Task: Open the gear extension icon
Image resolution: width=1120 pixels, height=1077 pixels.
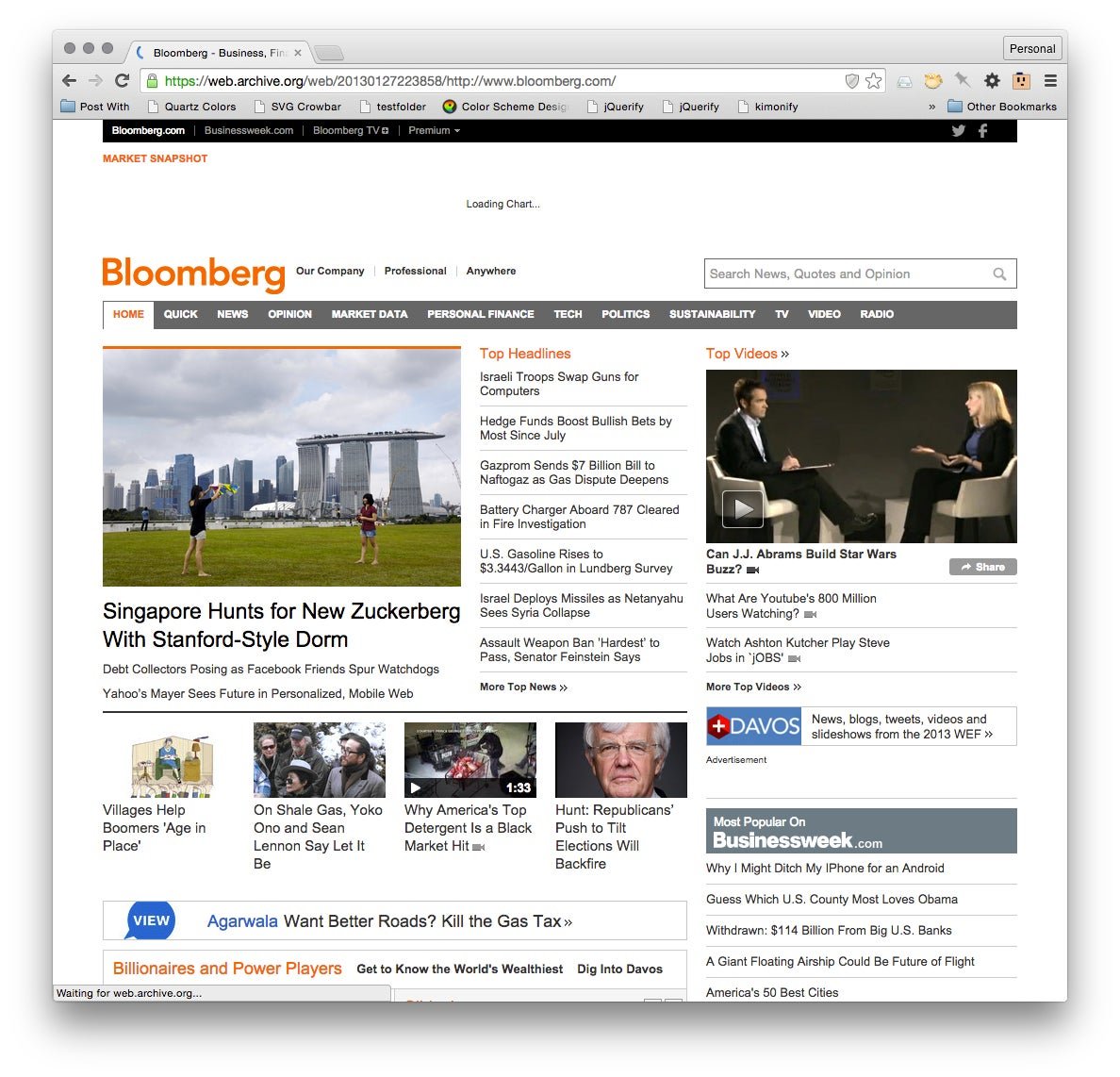Action: pos(992,81)
